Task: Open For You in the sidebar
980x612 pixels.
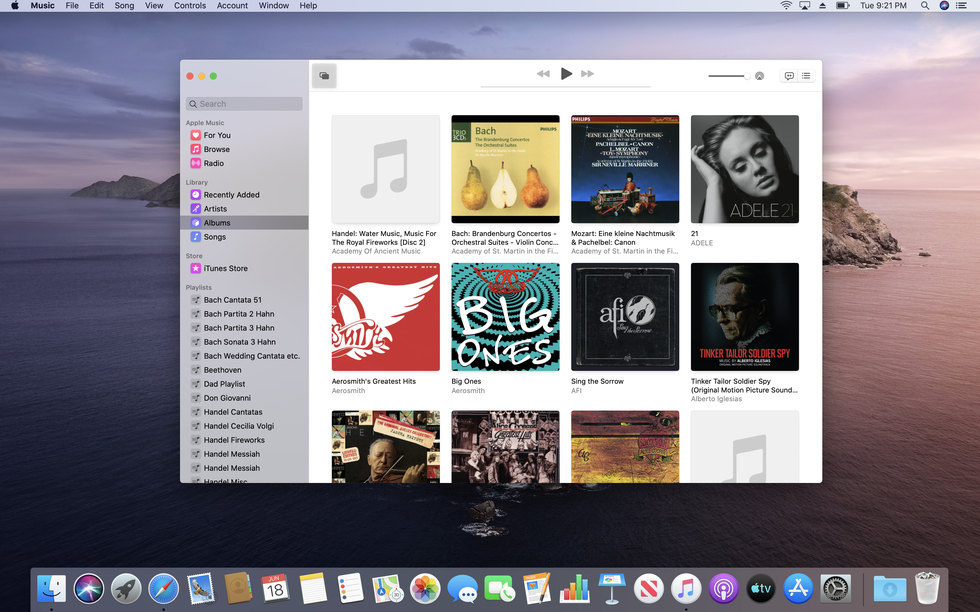Action: coord(217,135)
